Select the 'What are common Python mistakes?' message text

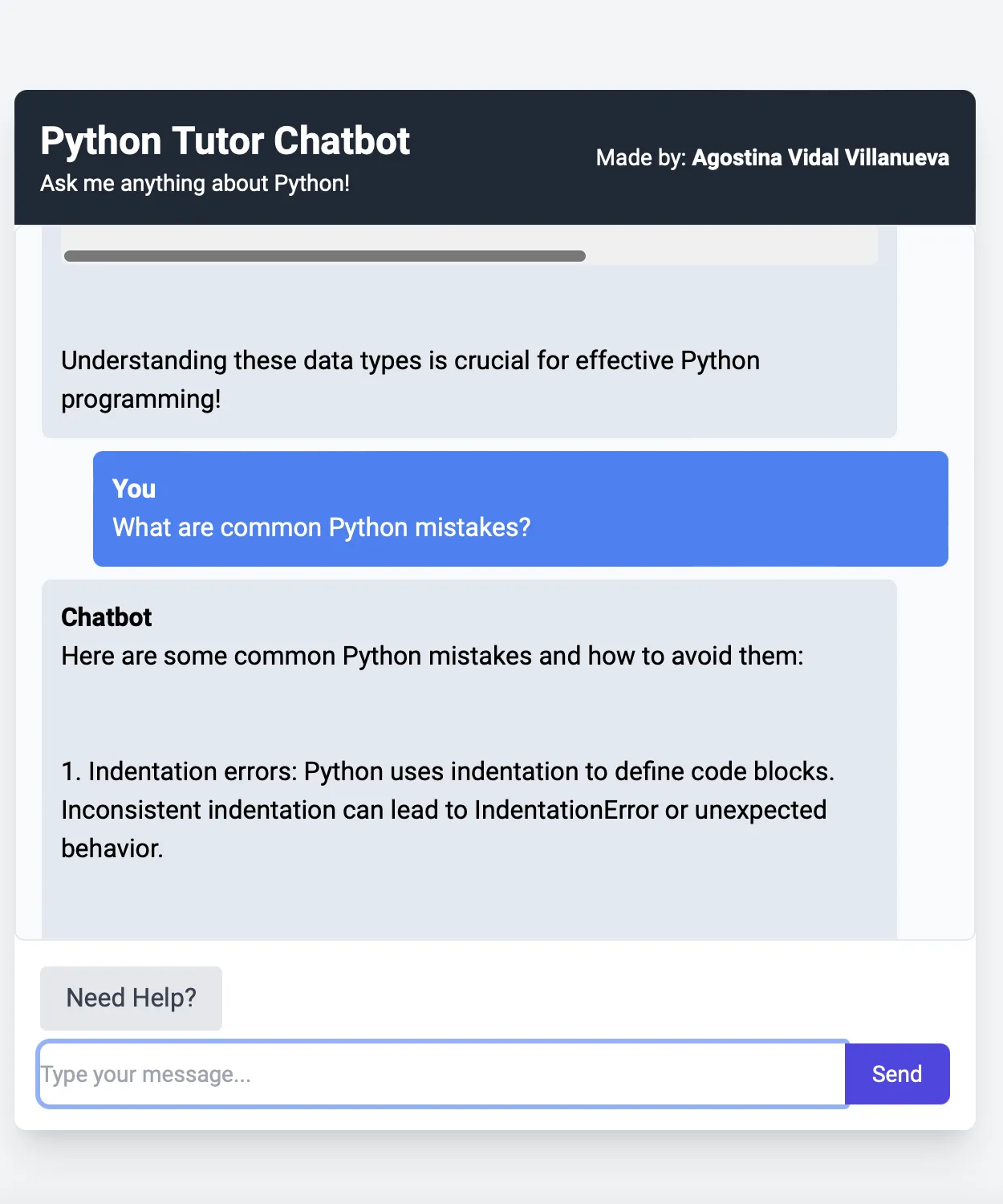(x=321, y=527)
